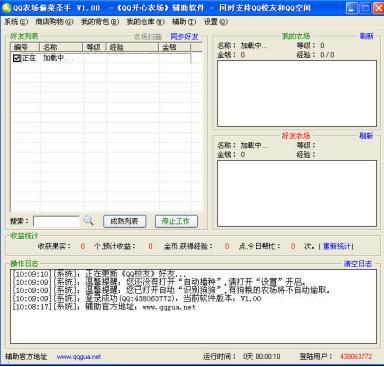Click the 同步好友 link
This screenshot has width=384, height=367.
(x=184, y=36)
